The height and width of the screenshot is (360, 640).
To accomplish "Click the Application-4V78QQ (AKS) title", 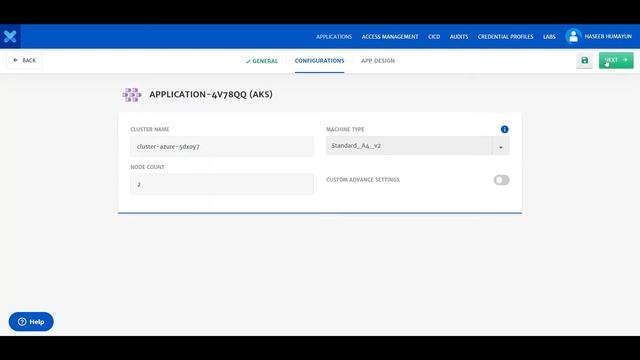I will pos(211,94).
